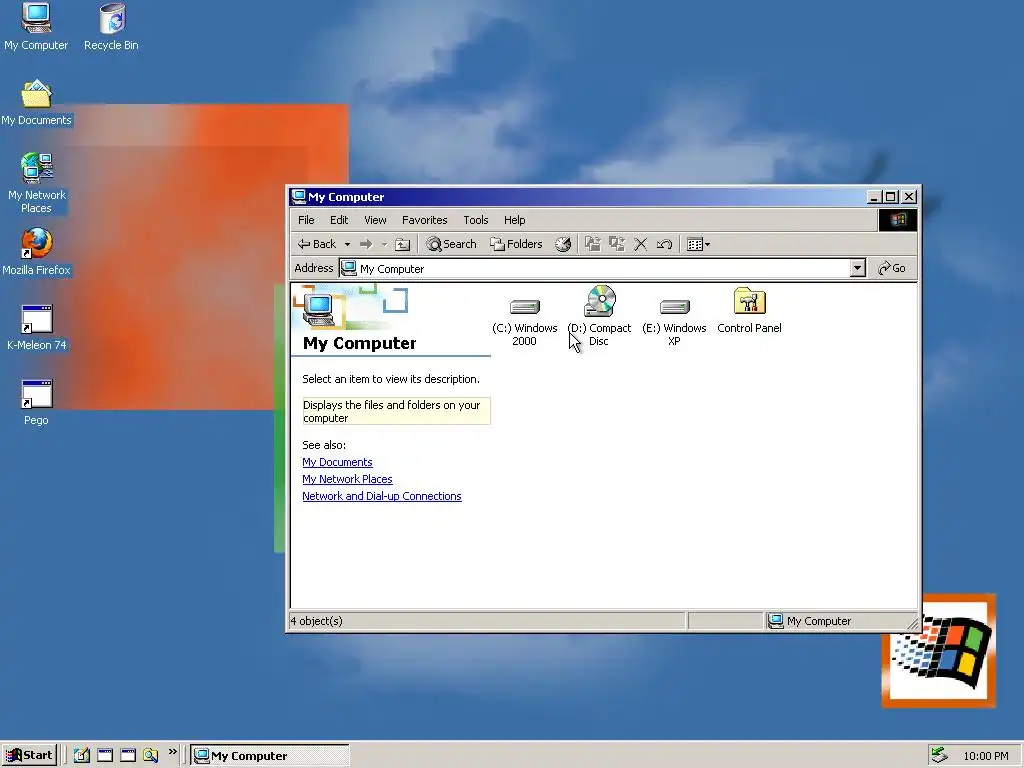This screenshot has width=1024, height=768.
Task: Click inside the Address field
Action: (594, 268)
